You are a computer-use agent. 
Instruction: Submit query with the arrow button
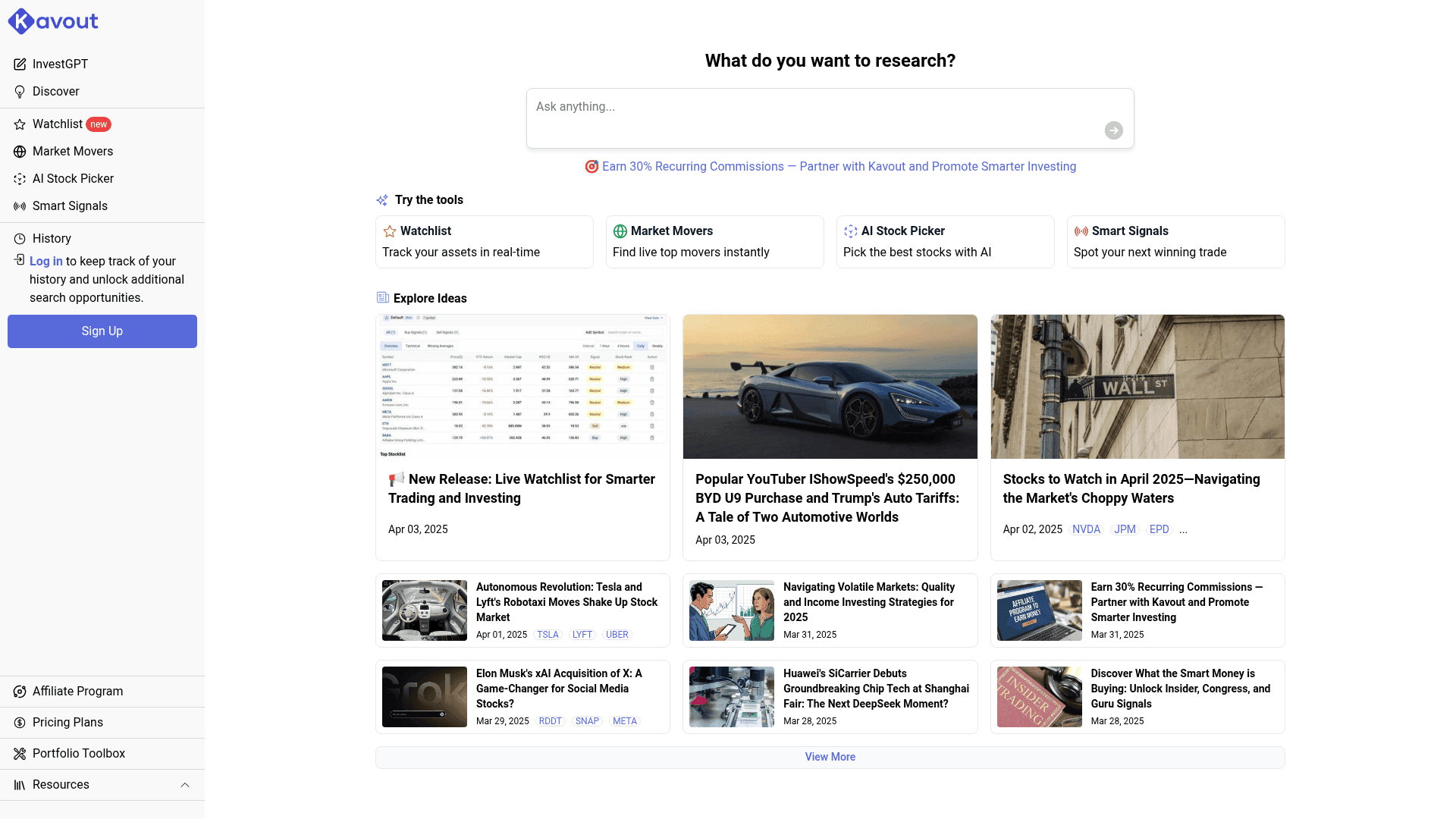pyautogui.click(x=1114, y=130)
